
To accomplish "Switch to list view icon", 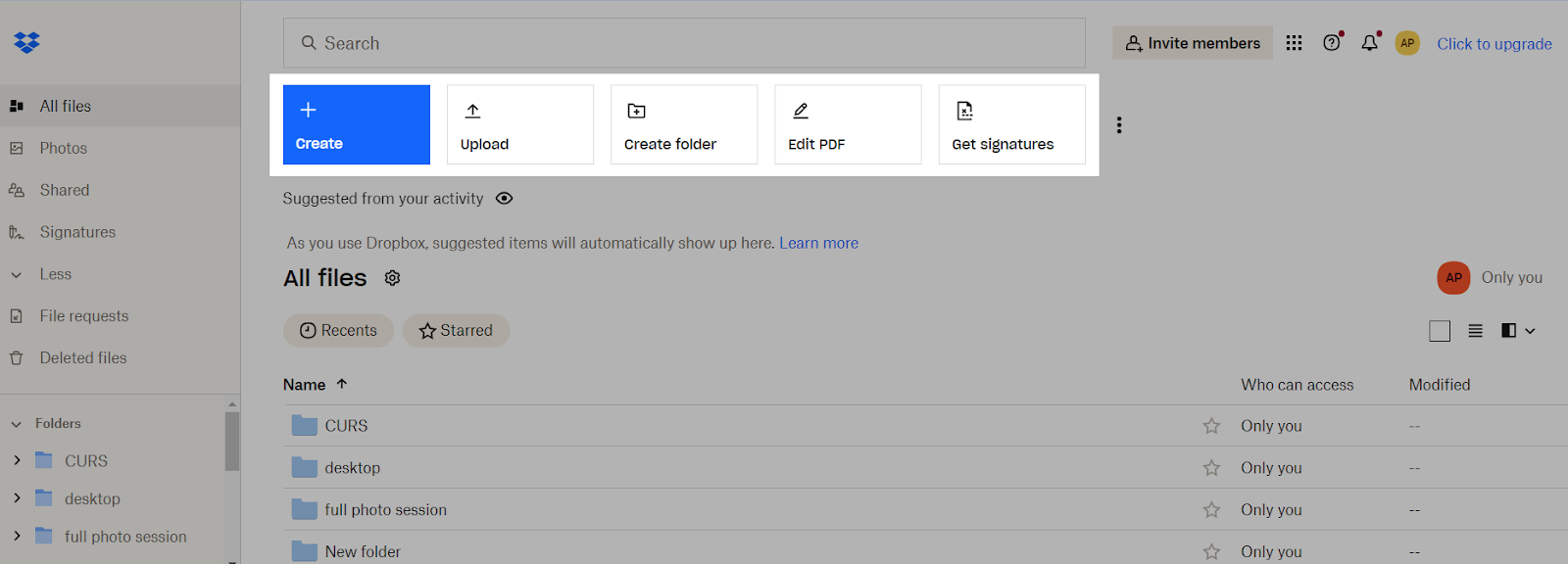I will 1475,331.
